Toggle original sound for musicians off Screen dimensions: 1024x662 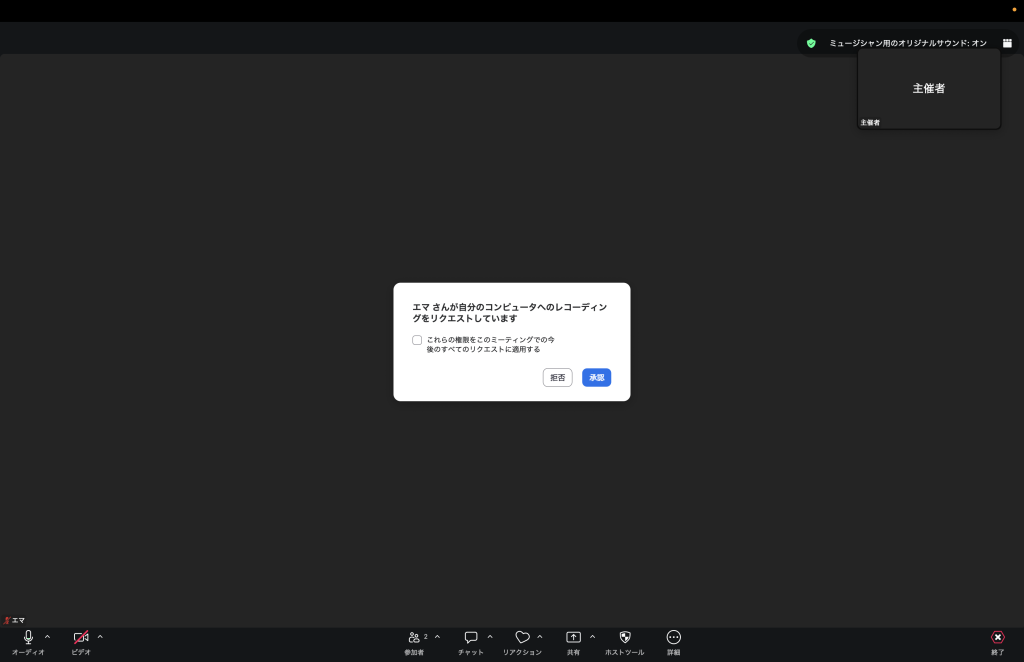(907, 43)
